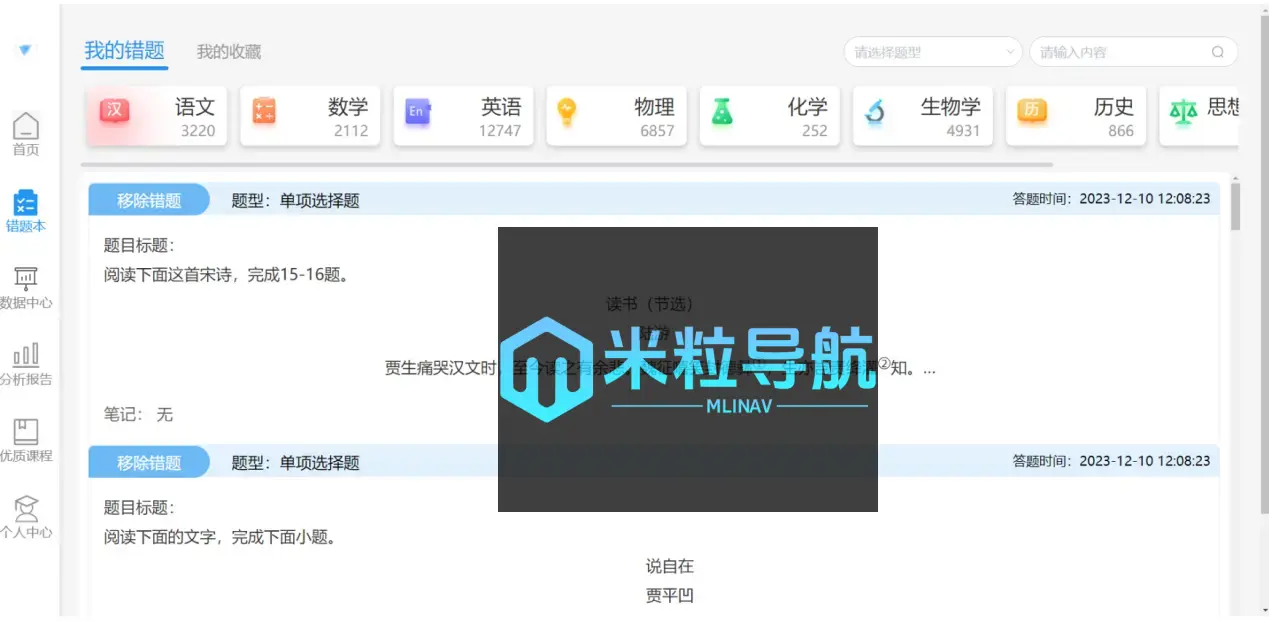Select the 物理 6857 subject card
The image size is (1269, 622).
pyautogui.click(x=616, y=116)
